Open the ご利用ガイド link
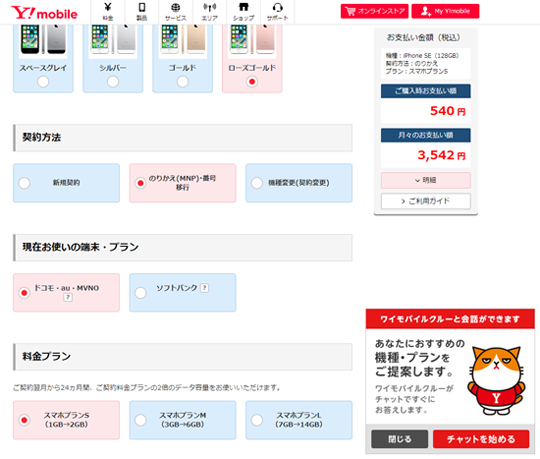This screenshot has width=540, height=459. [426, 201]
